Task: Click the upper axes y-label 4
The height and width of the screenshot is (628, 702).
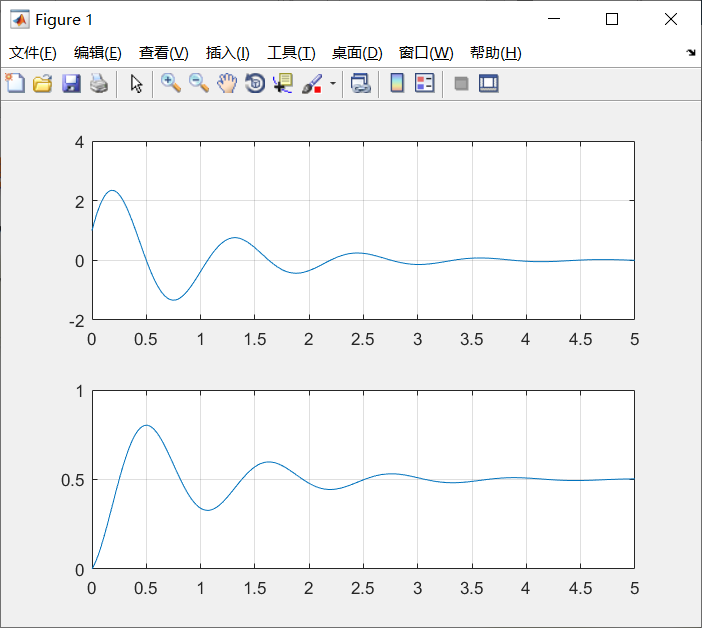Action: point(79,142)
